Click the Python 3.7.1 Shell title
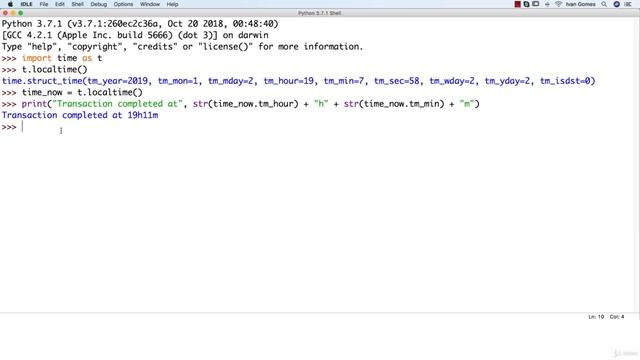The height and width of the screenshot is (360, 640). pyautogui.click(x=319, y=13)
